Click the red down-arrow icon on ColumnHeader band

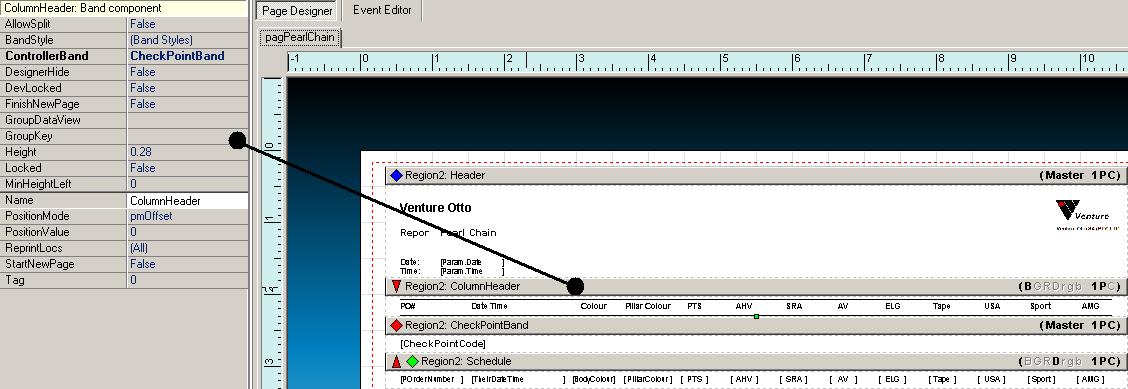tap(396, 286)
